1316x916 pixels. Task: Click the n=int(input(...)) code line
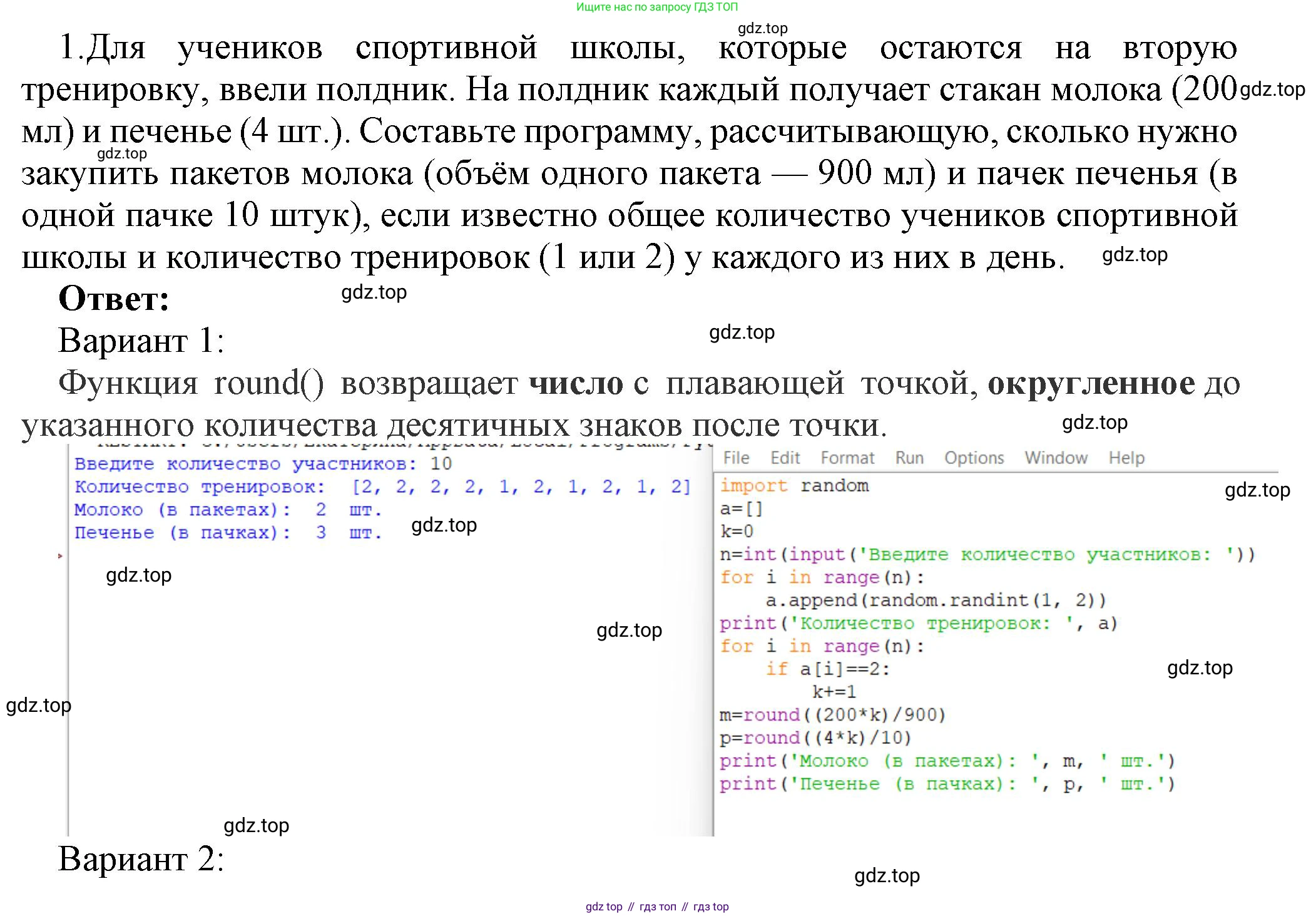[x=987, y=554]
